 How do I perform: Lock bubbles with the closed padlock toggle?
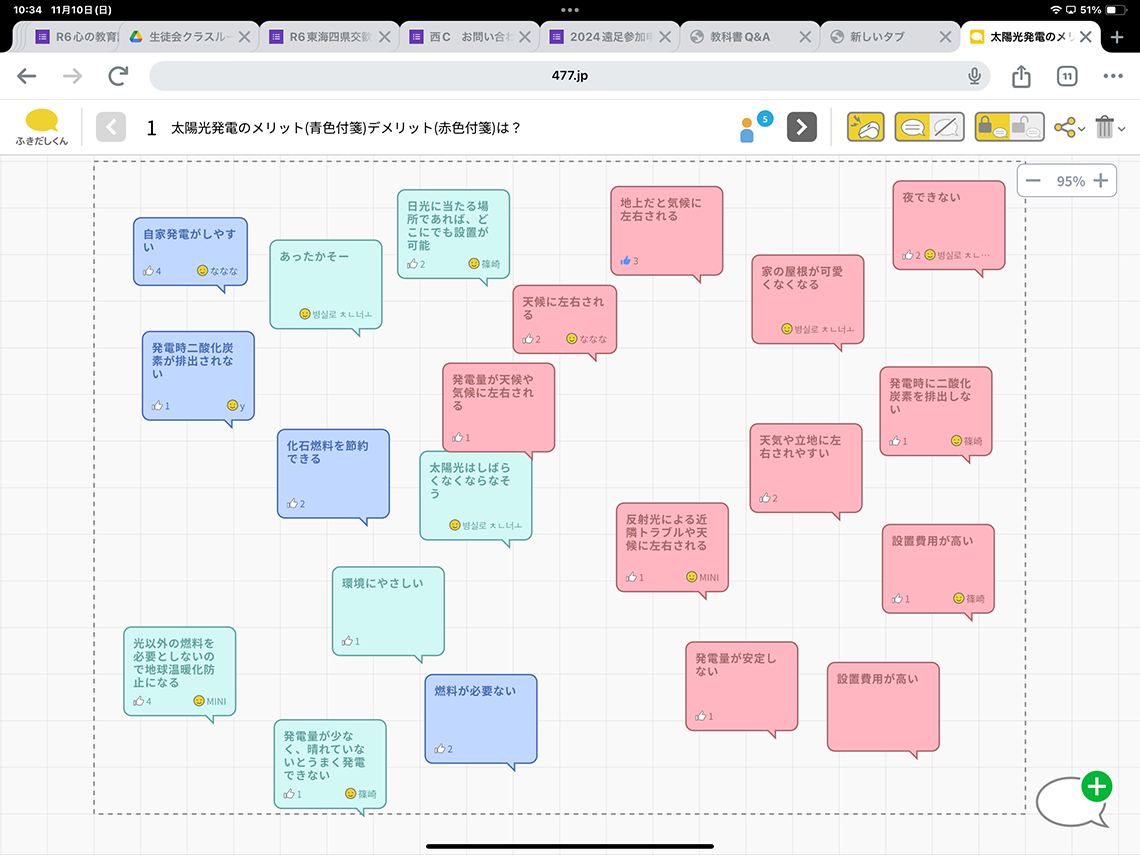tap(992, 127)
